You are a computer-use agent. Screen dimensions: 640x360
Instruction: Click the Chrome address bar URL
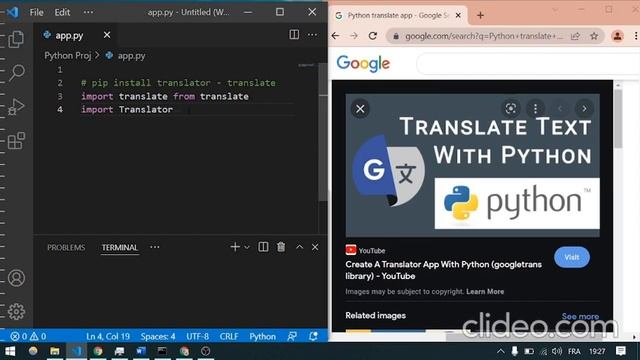[x=484, y=36]
